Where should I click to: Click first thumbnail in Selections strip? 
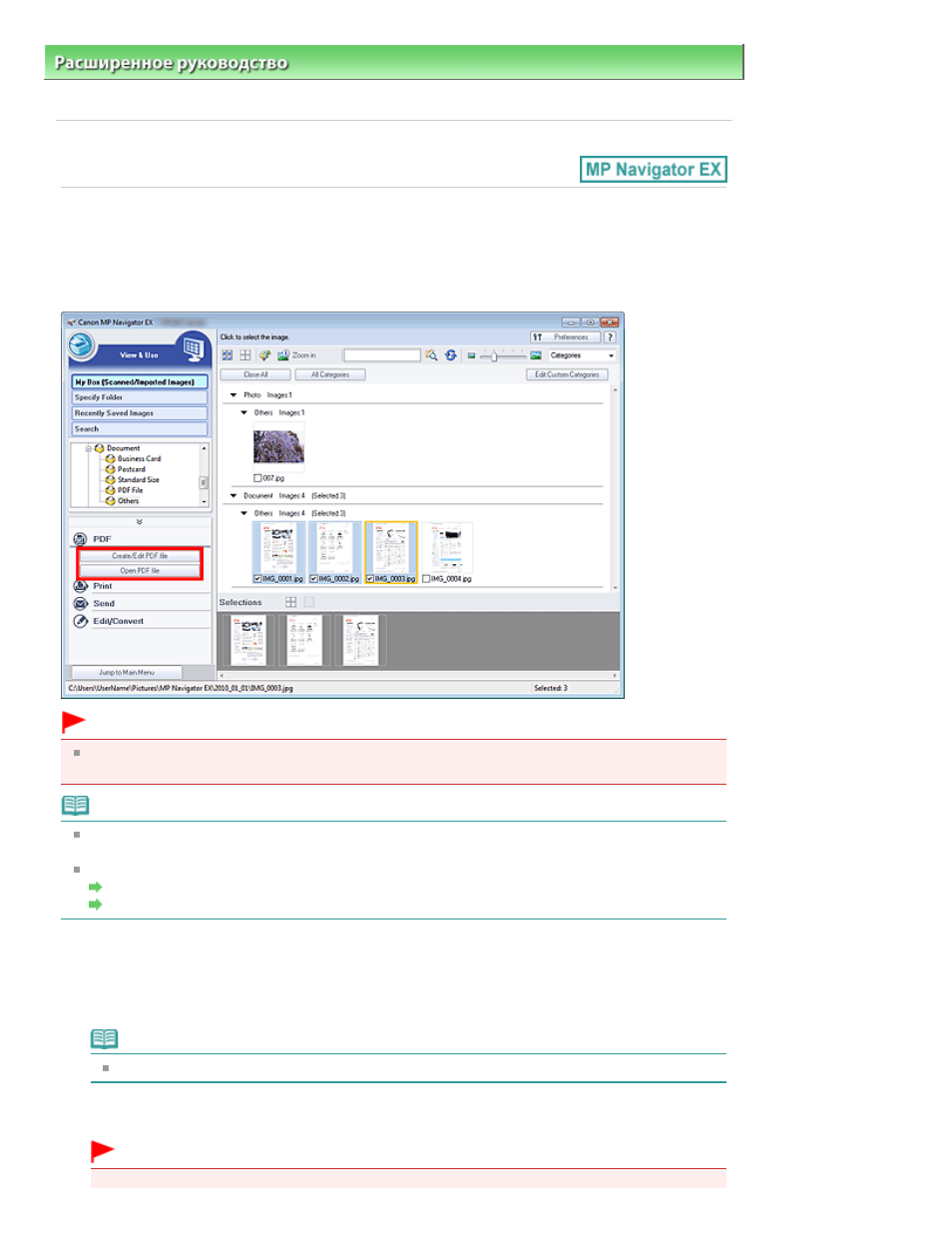pos(248,640)
